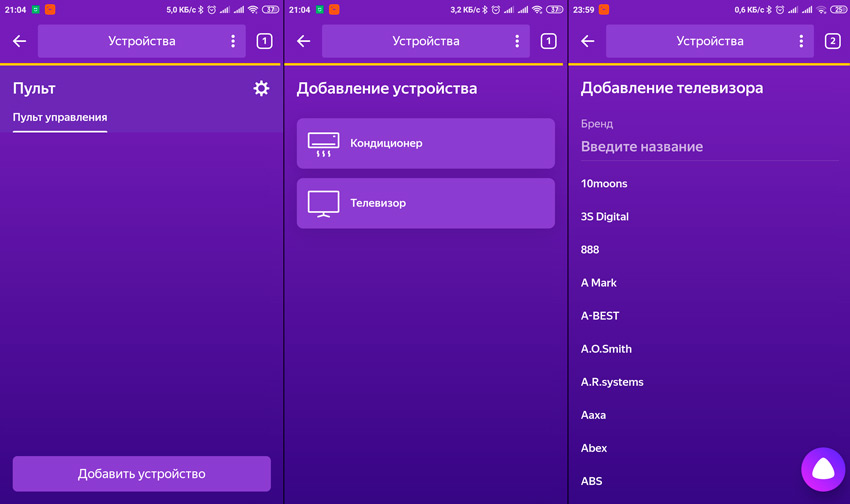The height and width of the screenshot is (504, 850).
Task: Select brand Aaxa
Action: click(x=593, y=415)
